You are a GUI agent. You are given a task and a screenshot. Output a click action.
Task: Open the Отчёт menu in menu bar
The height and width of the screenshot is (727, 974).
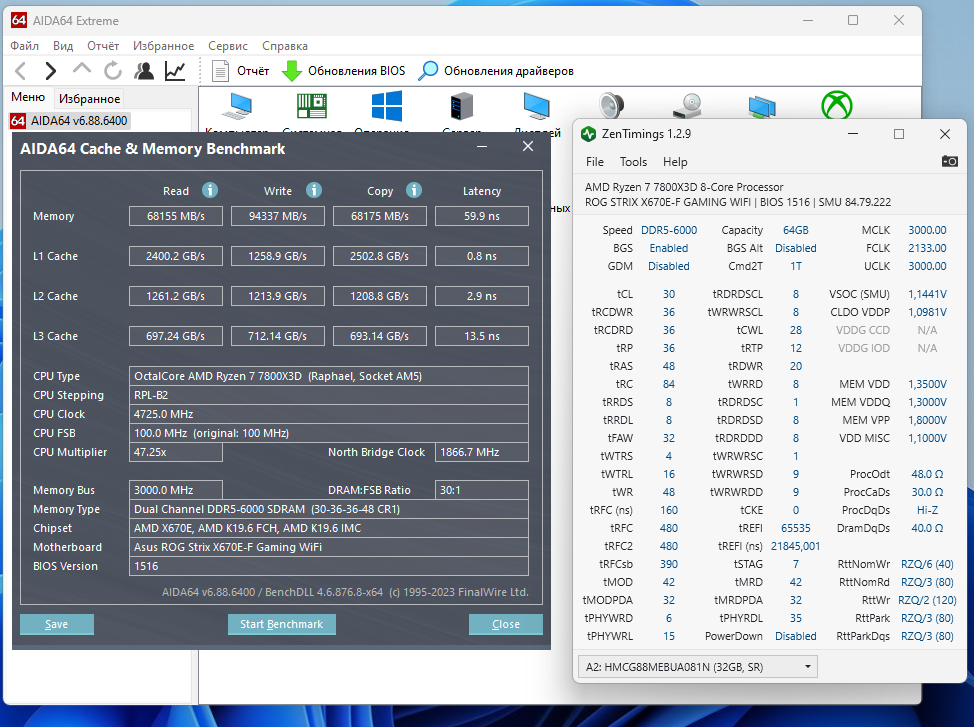coord(102,46)
